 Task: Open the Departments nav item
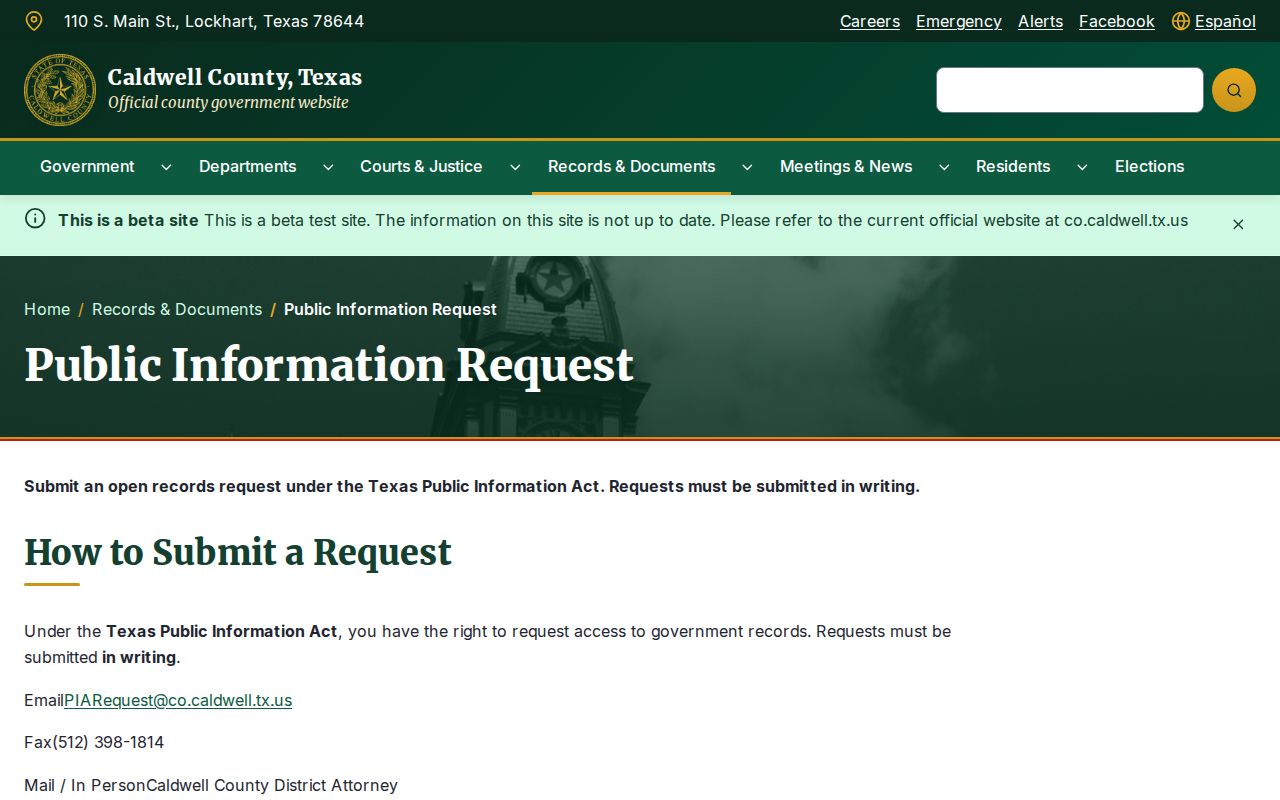(x=248, y=167)
